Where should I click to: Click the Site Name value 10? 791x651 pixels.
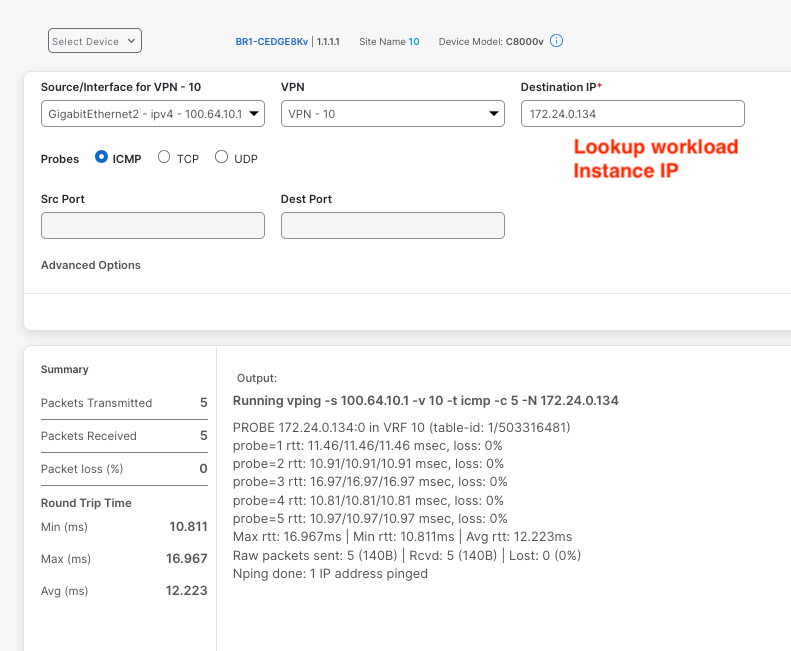click(x=414, y=42)
